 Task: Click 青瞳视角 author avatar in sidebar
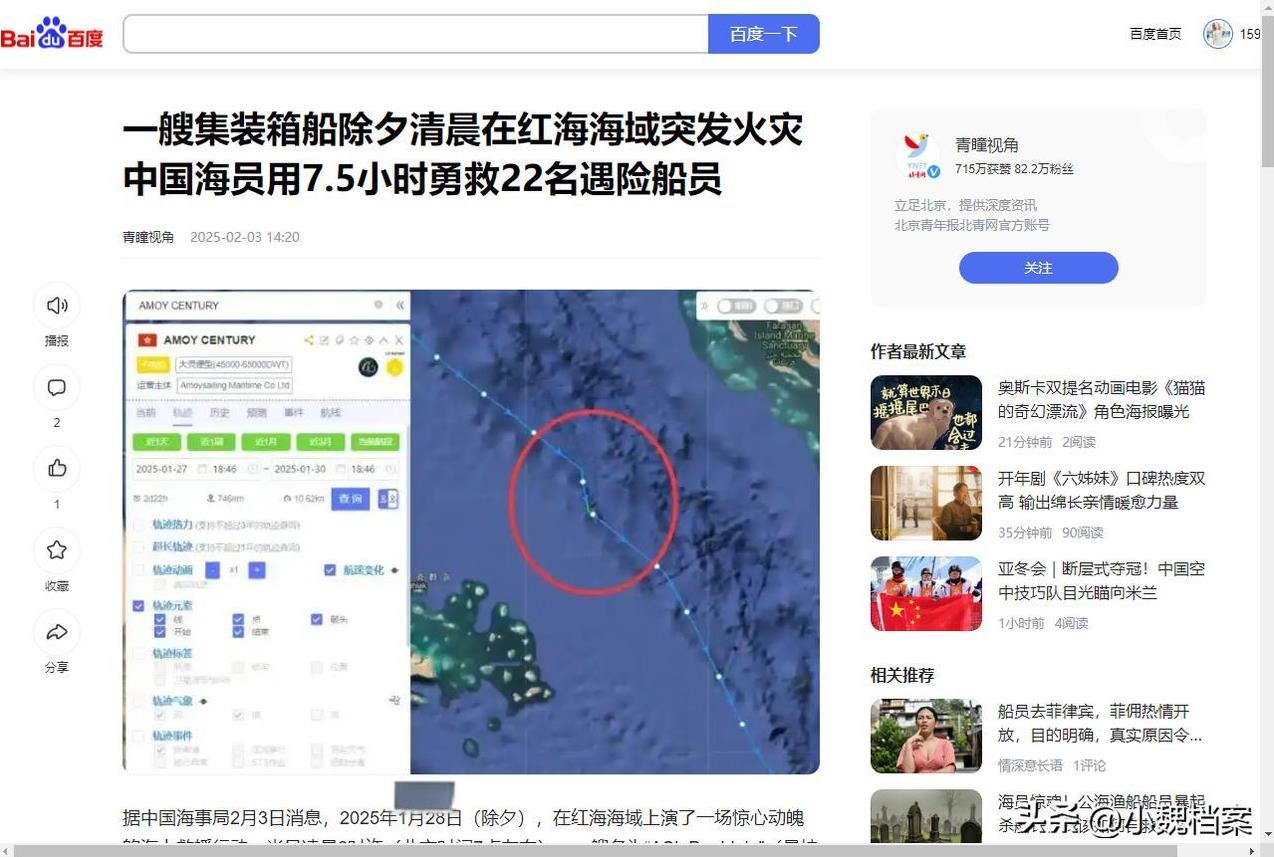(918, 157)
